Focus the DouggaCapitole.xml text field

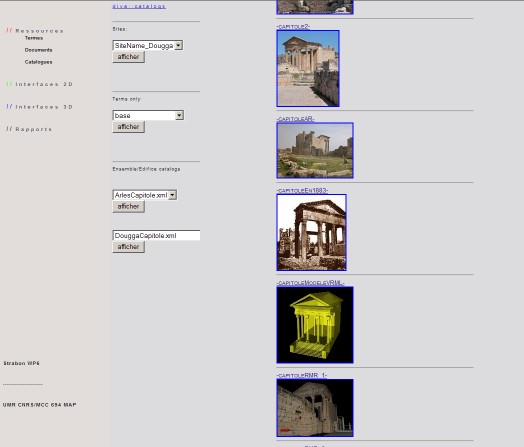[156, 235]
